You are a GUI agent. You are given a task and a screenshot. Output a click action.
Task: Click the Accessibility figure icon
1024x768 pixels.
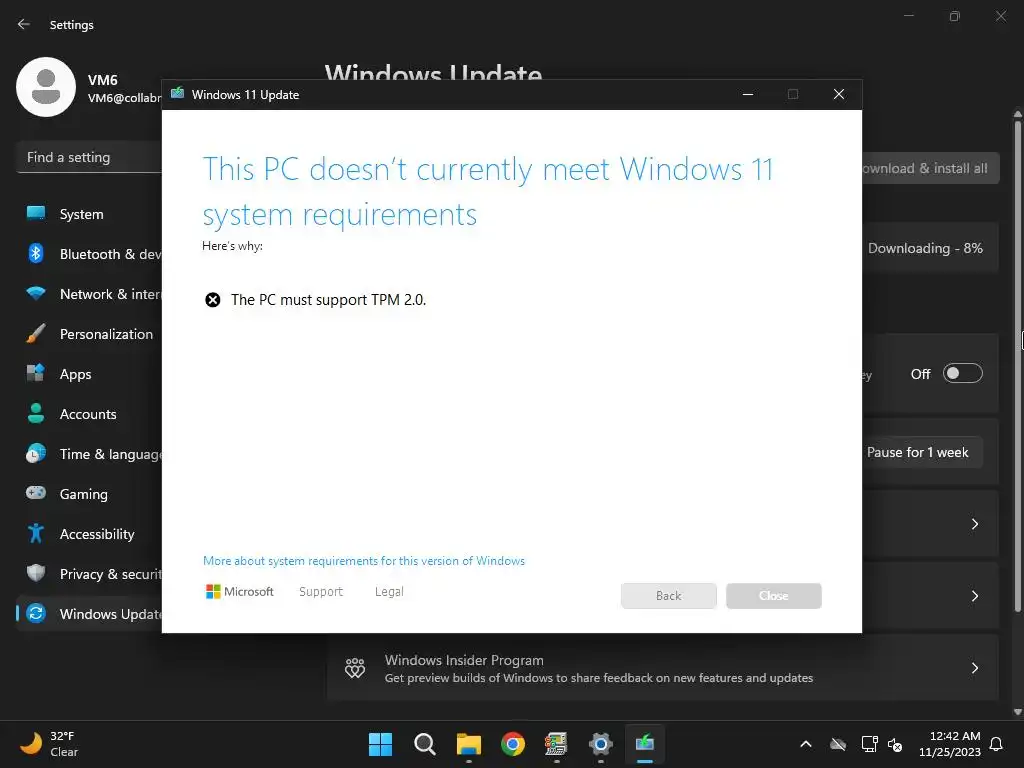click(36, 533)
